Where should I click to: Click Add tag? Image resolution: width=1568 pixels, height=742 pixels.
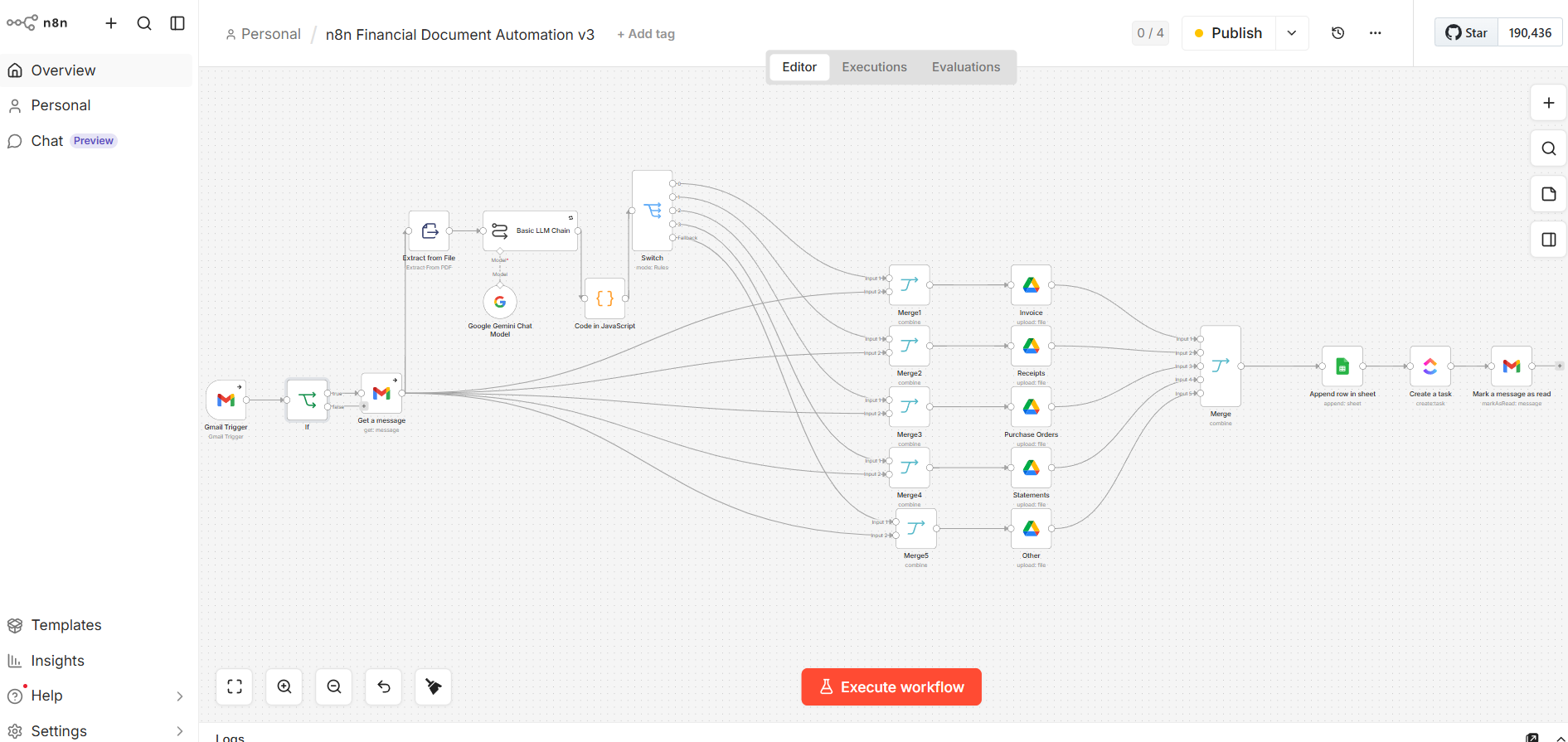tap(646, 34)
